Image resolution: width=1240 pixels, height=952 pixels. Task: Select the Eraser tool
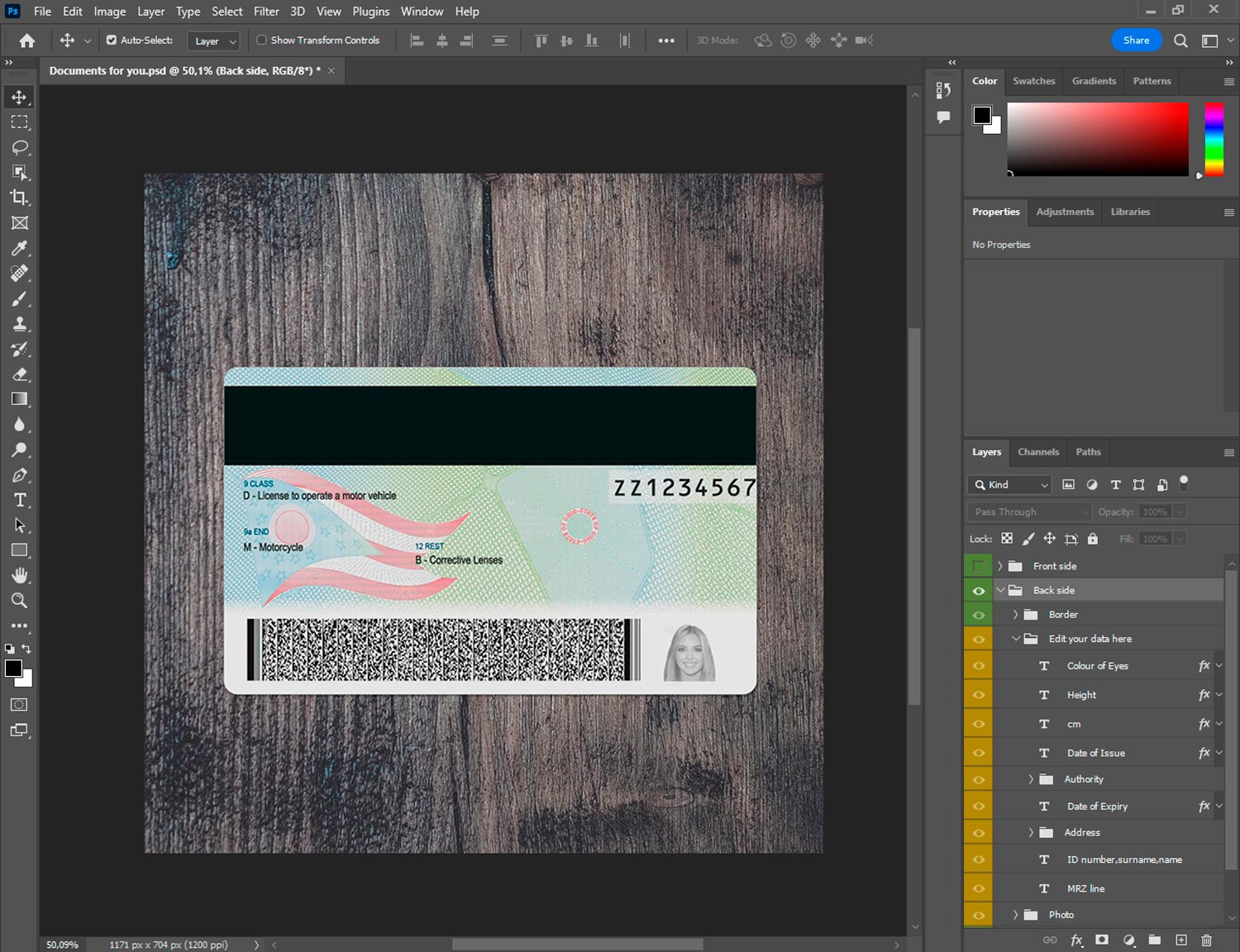click(19, 374)
